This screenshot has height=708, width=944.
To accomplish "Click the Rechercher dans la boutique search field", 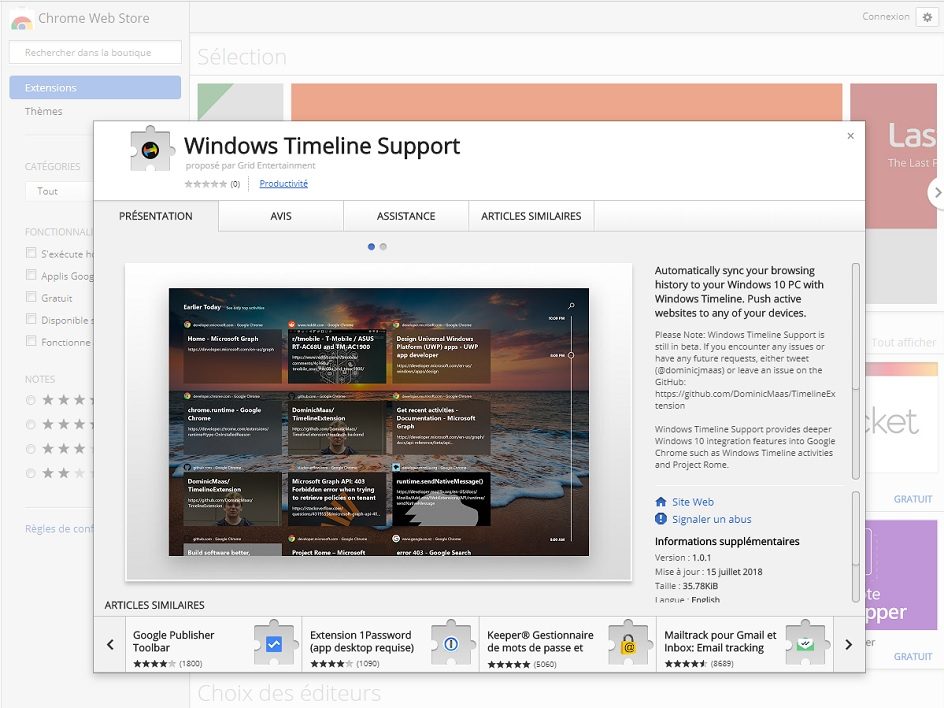I will point(95,52).
